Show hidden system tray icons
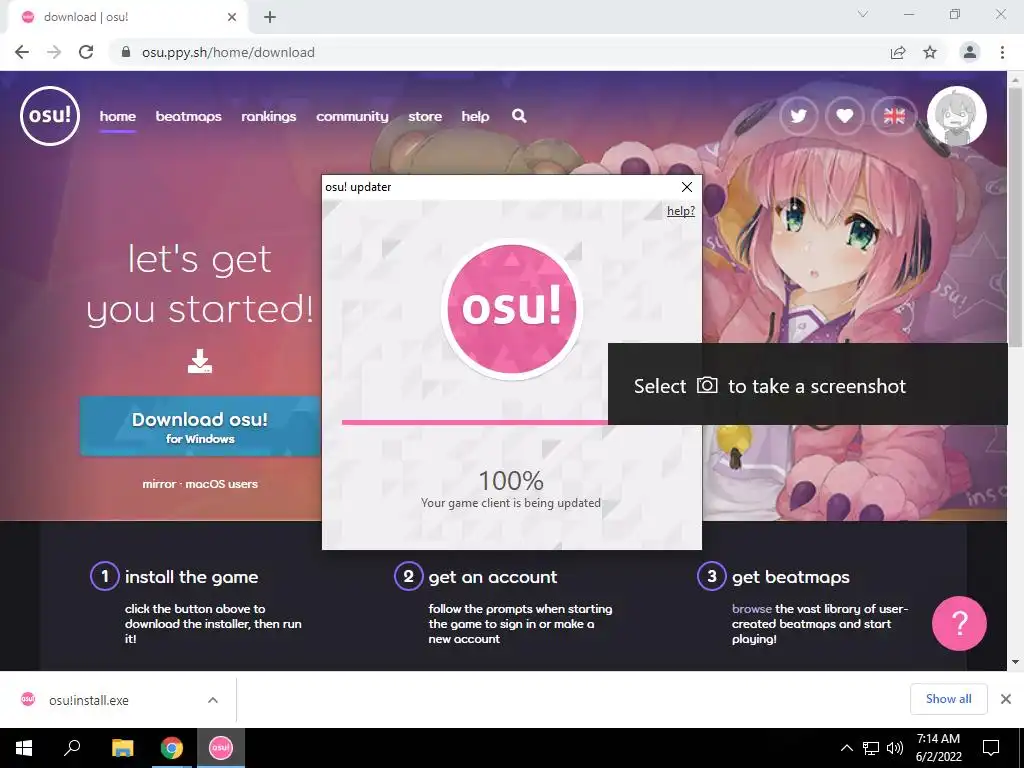1024x768 pixels. (846, 748)
